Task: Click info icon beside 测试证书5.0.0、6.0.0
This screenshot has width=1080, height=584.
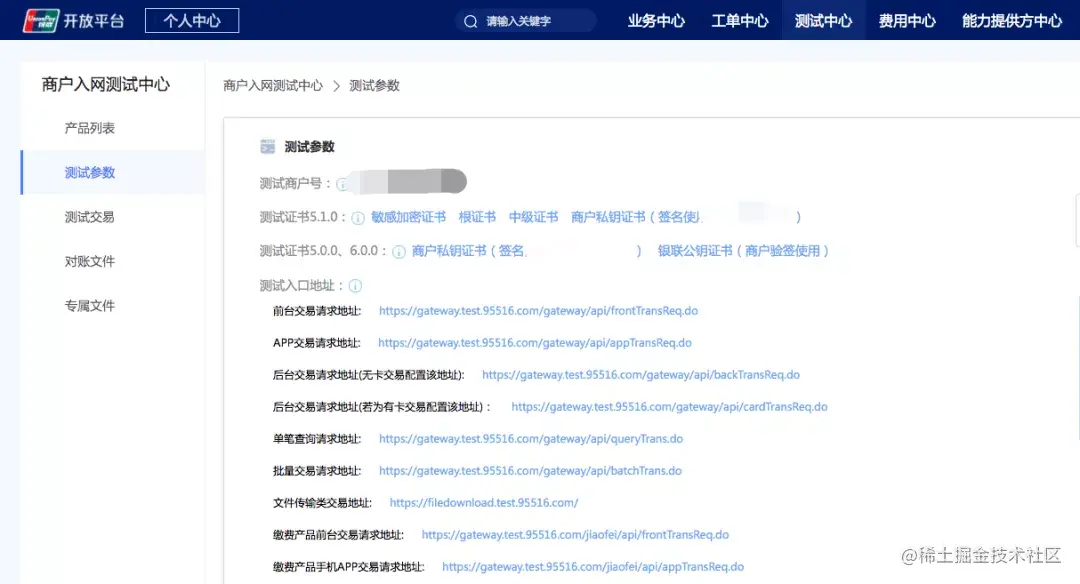Action: [399, 251]
